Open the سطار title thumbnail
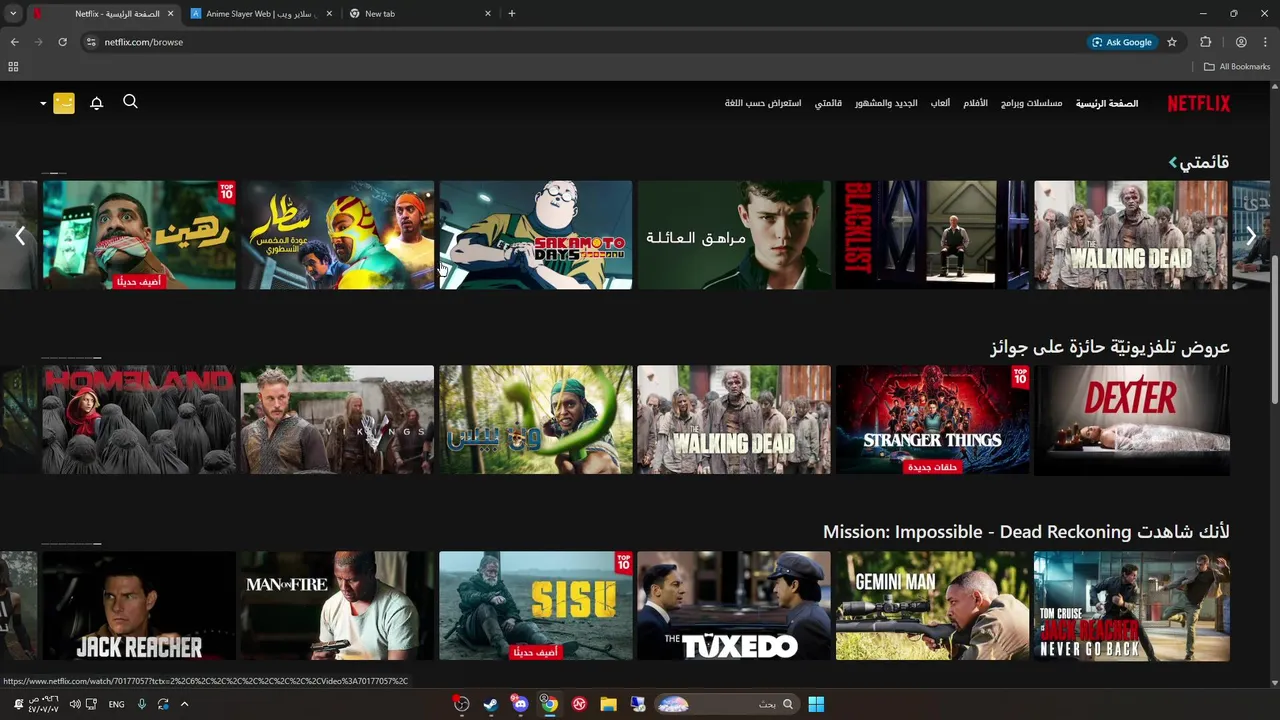 (337, 235)
